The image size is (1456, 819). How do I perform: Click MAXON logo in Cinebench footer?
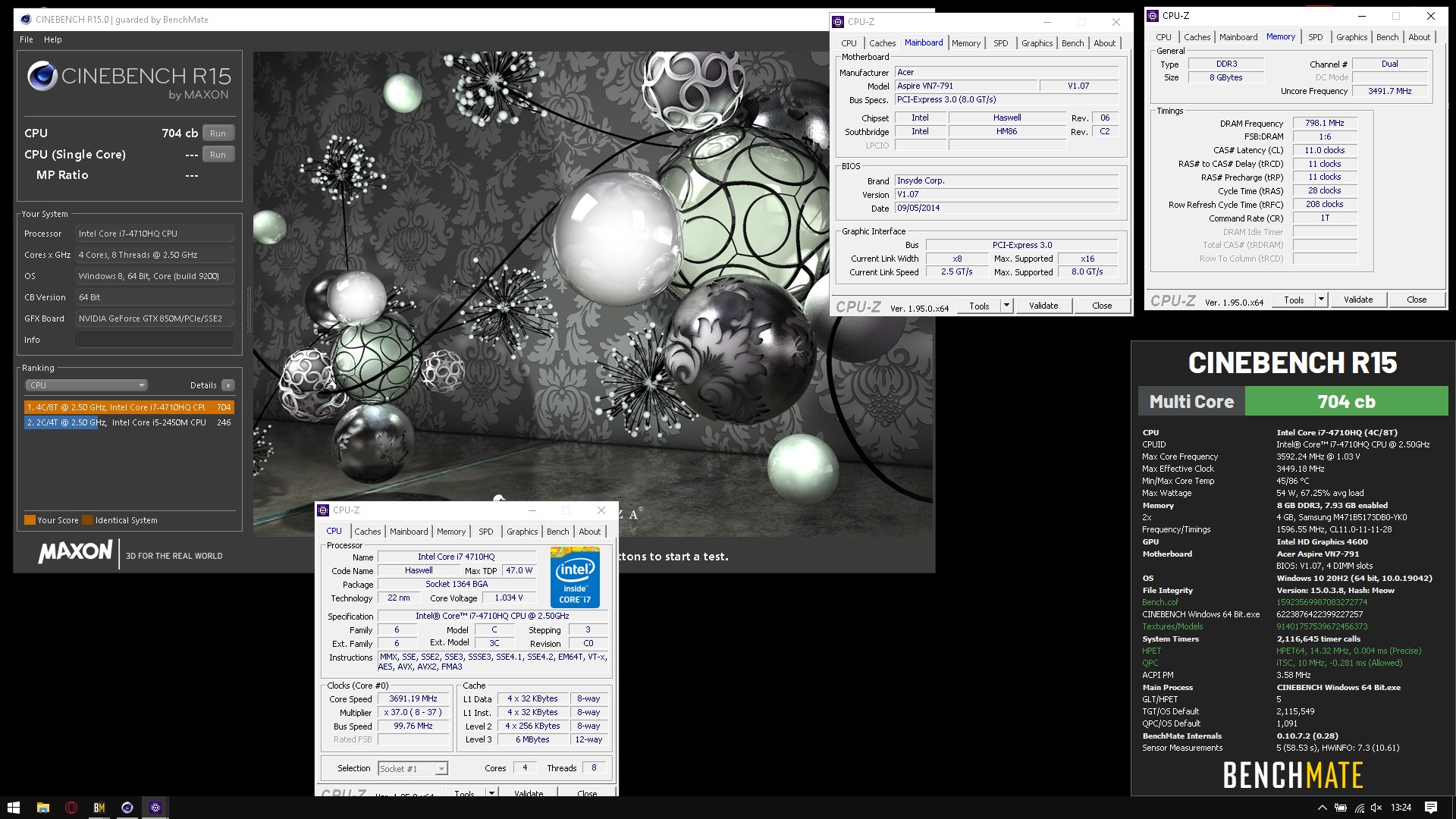tap(75, 551)
